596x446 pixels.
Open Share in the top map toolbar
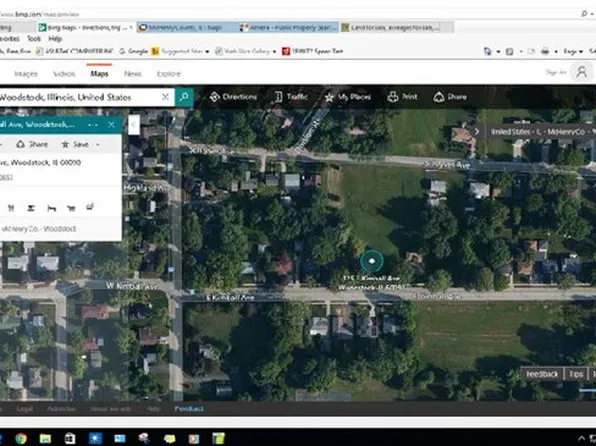pyautogui.click(x=450, y=97)
